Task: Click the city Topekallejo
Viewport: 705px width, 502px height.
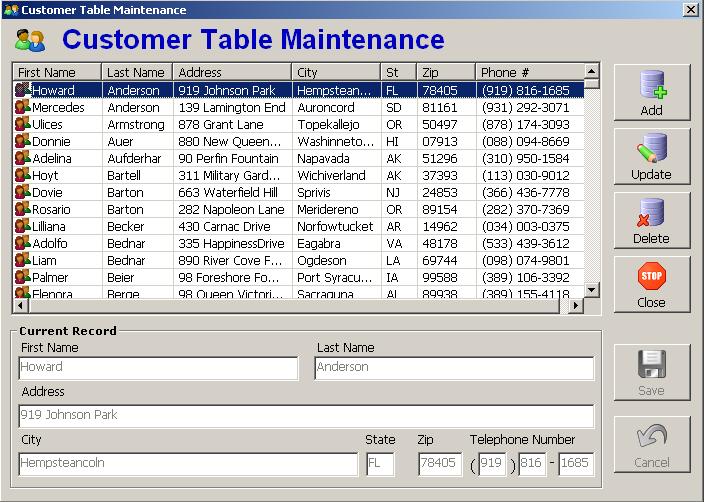Action: click(328, 124)
